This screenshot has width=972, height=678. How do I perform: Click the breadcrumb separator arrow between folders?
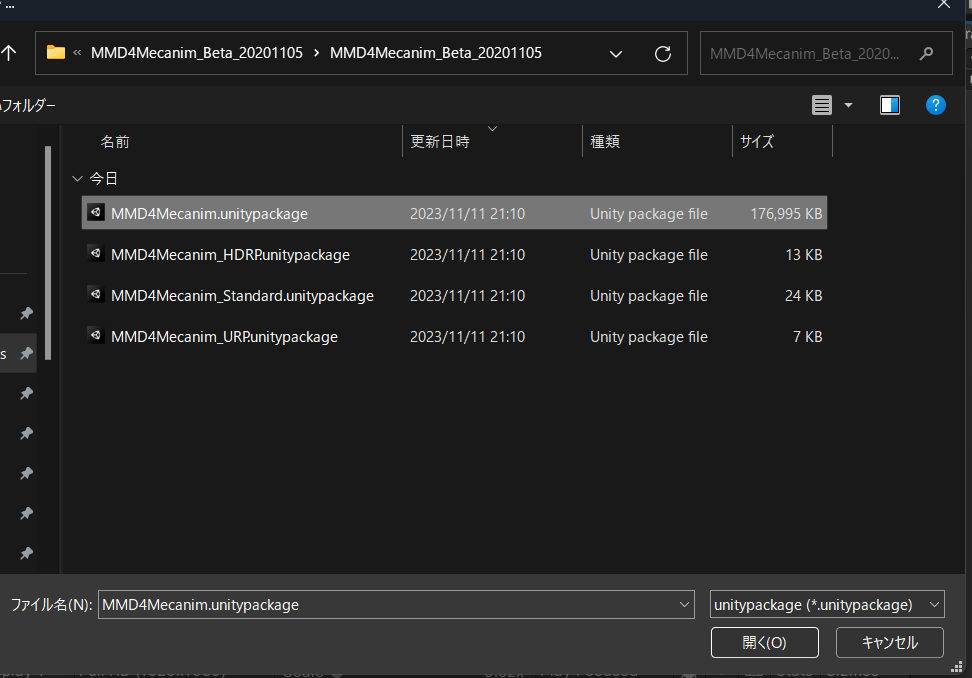tap(316, 53)
